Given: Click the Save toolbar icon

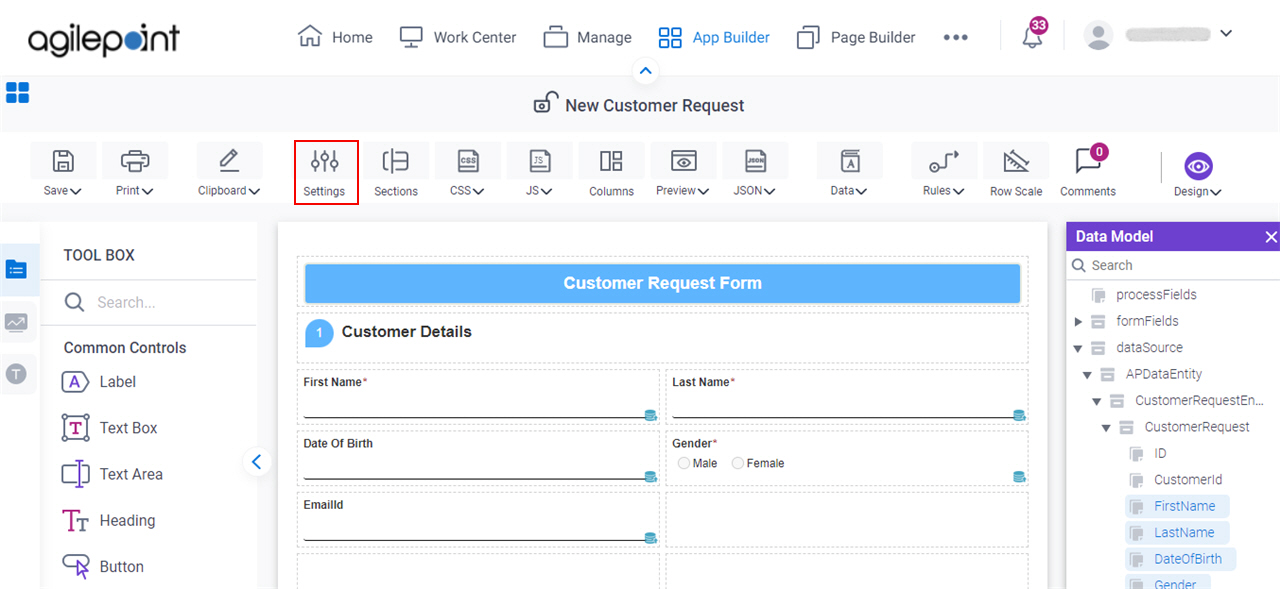Looking at the screenshot, I should [63, 161].
